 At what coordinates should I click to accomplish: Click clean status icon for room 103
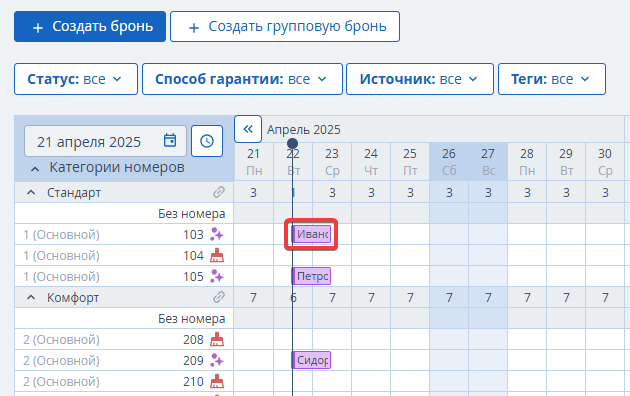[217, 234]
